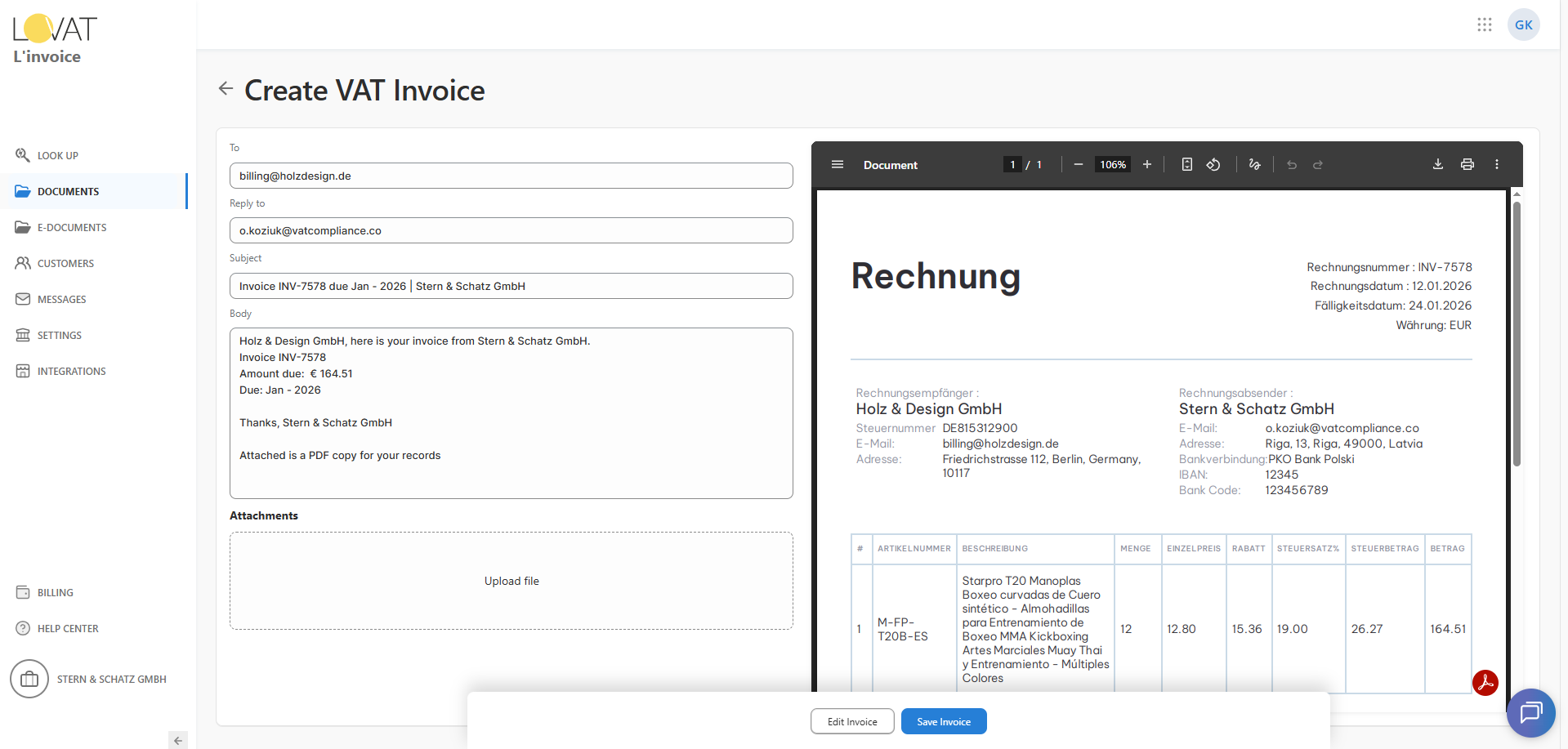Image resolution: width=1568 pixels, height=749 pixels.
Task: Click the PDF viewer vertical scrollbar
Action: (x=1516, y=335)
